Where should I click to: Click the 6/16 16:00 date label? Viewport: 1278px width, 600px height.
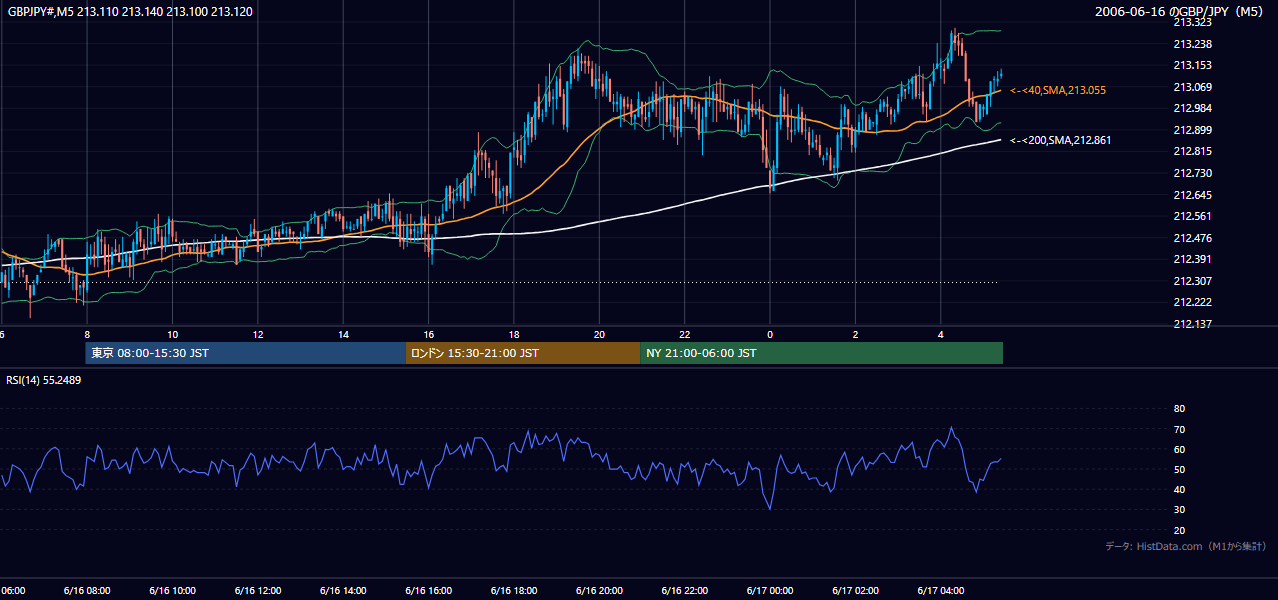[x=428, y=591]
